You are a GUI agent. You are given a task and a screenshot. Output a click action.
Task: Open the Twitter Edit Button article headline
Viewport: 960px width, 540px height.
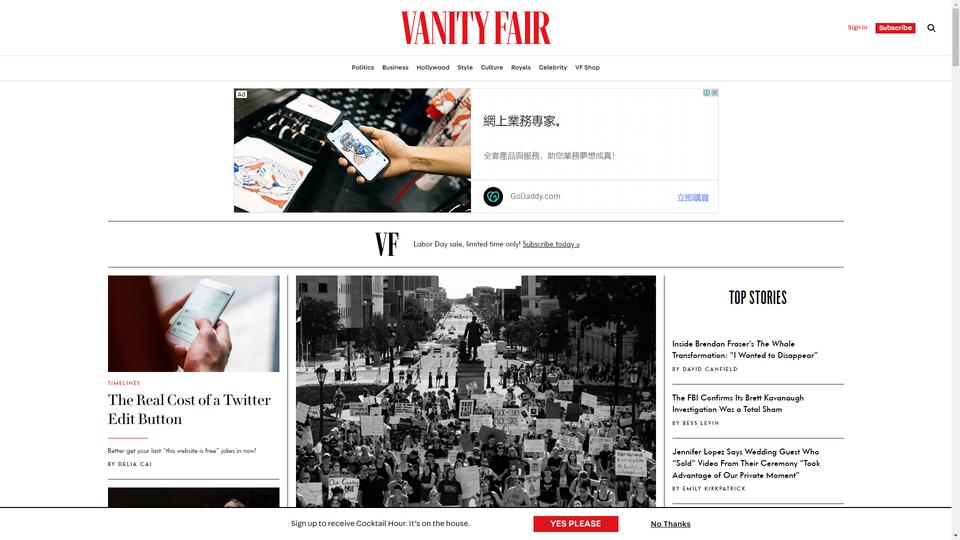(x=189, y=409)
